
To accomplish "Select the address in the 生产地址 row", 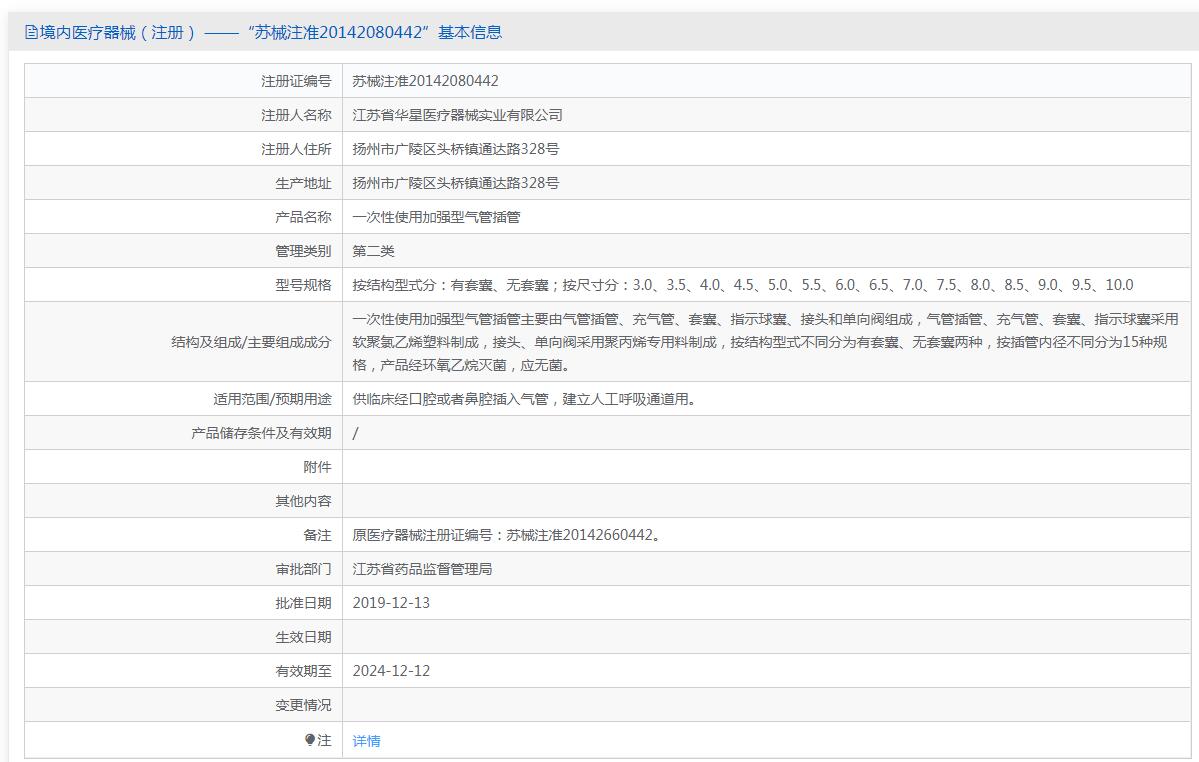I will [456, 183].
